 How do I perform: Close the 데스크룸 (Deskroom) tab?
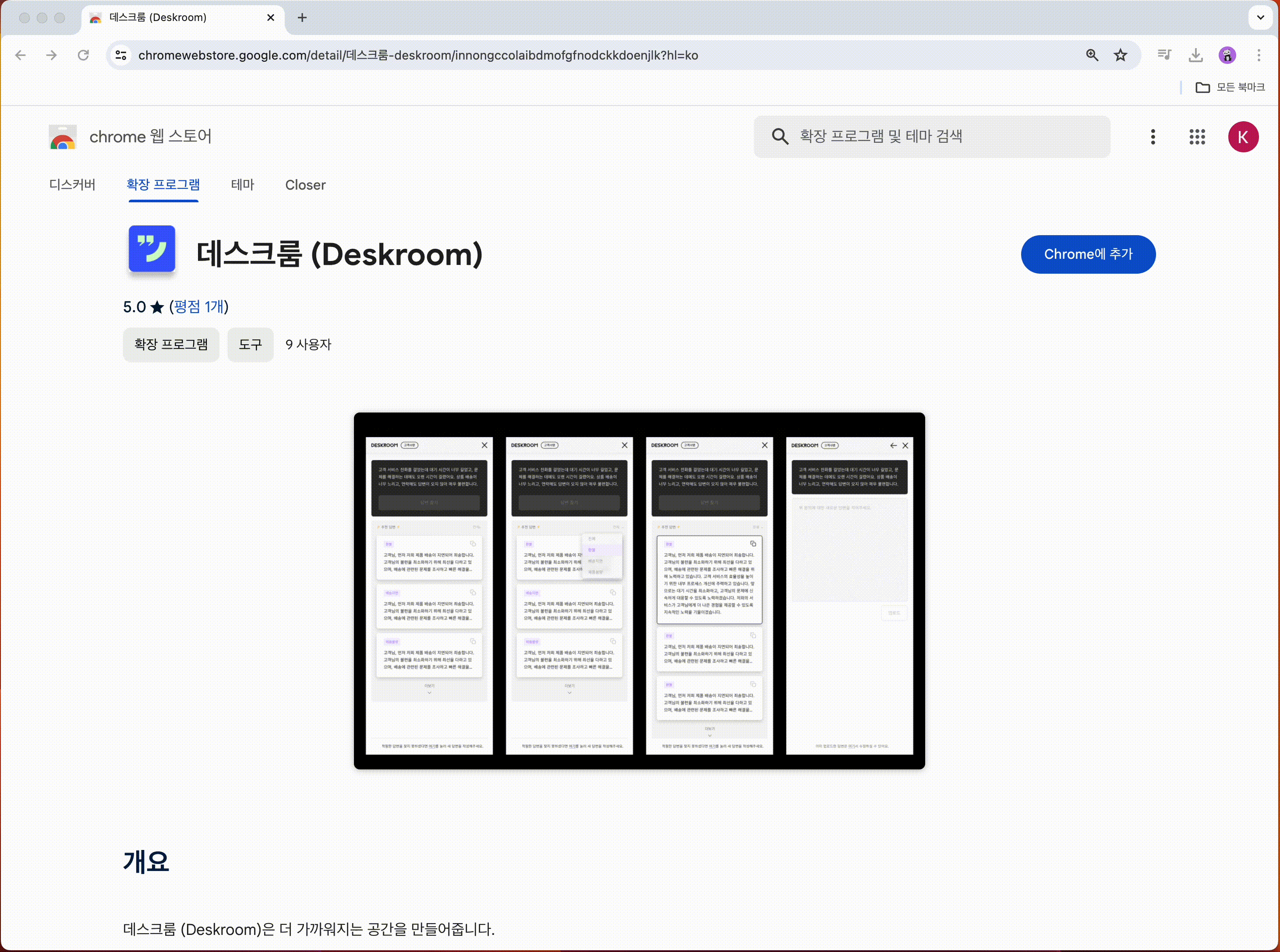pyautogui.click(x=271, y=18)
